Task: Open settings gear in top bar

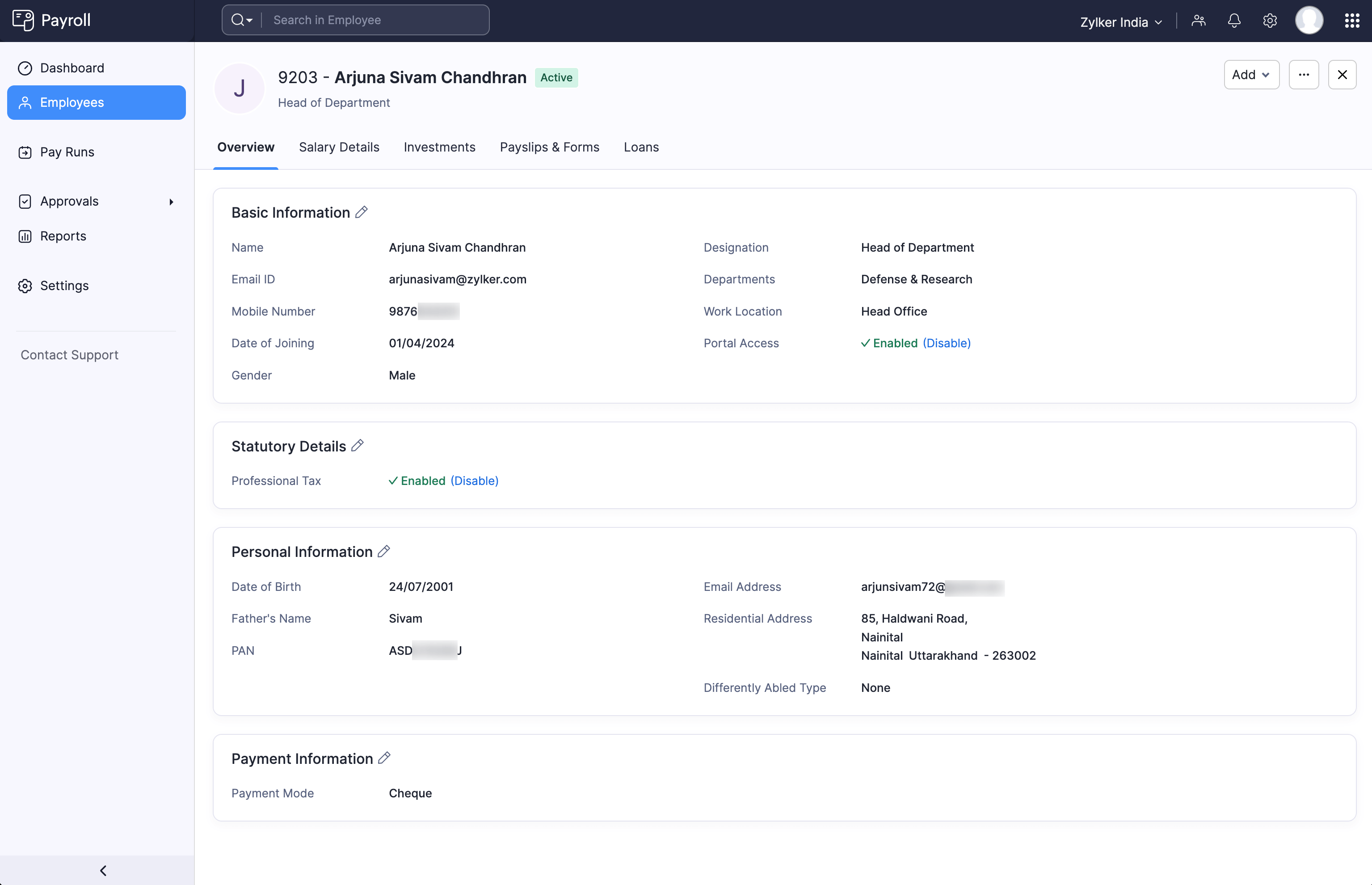Action: pyautogui.click(x=1270, y=21)
